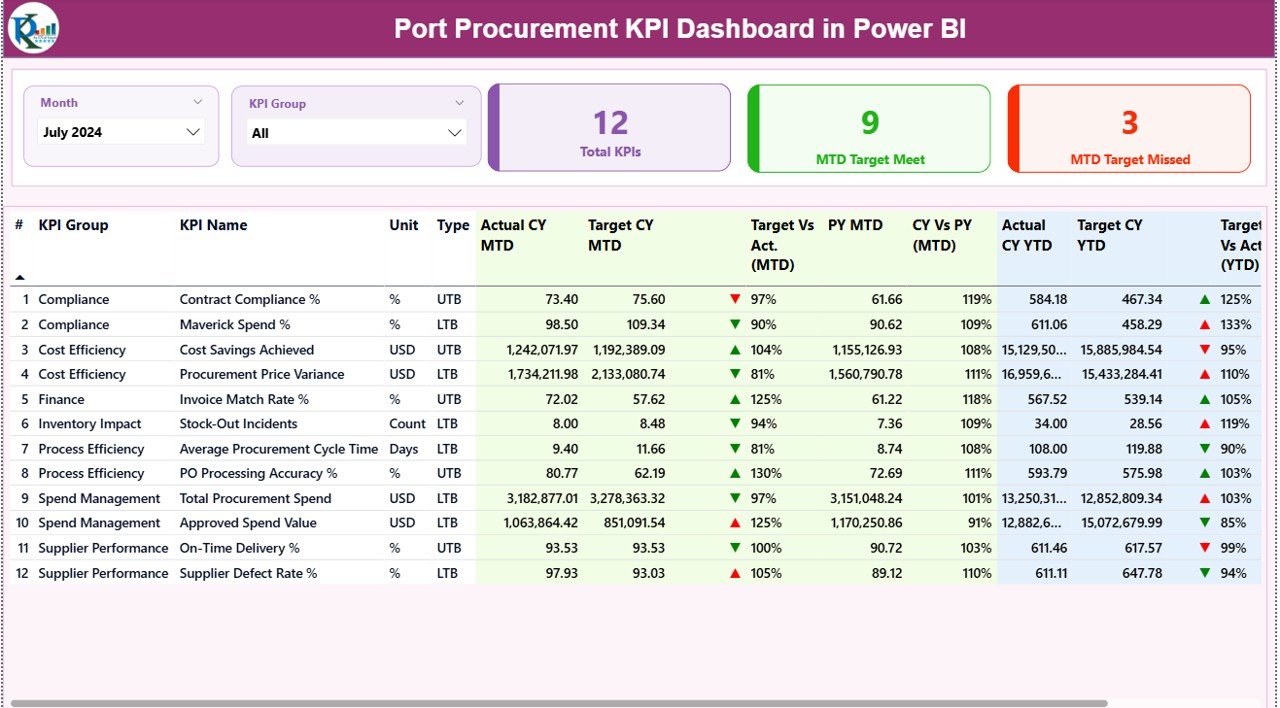Screen dimensions: 1280x708
Task: Select the MTD Target Missed card
Action: pos(1130,128)
